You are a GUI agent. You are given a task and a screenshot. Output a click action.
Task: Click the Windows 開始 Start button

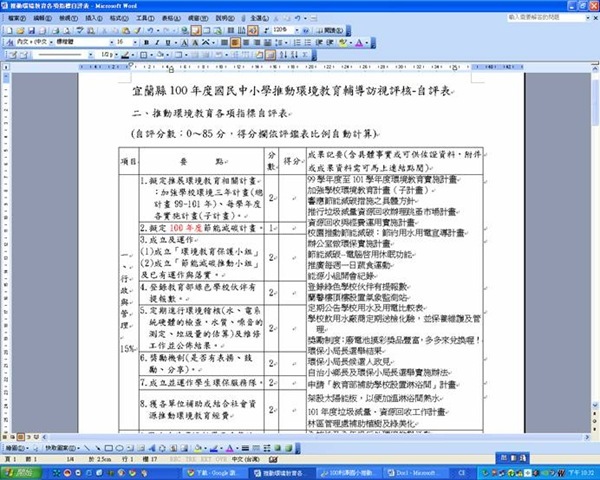(21, 473)
